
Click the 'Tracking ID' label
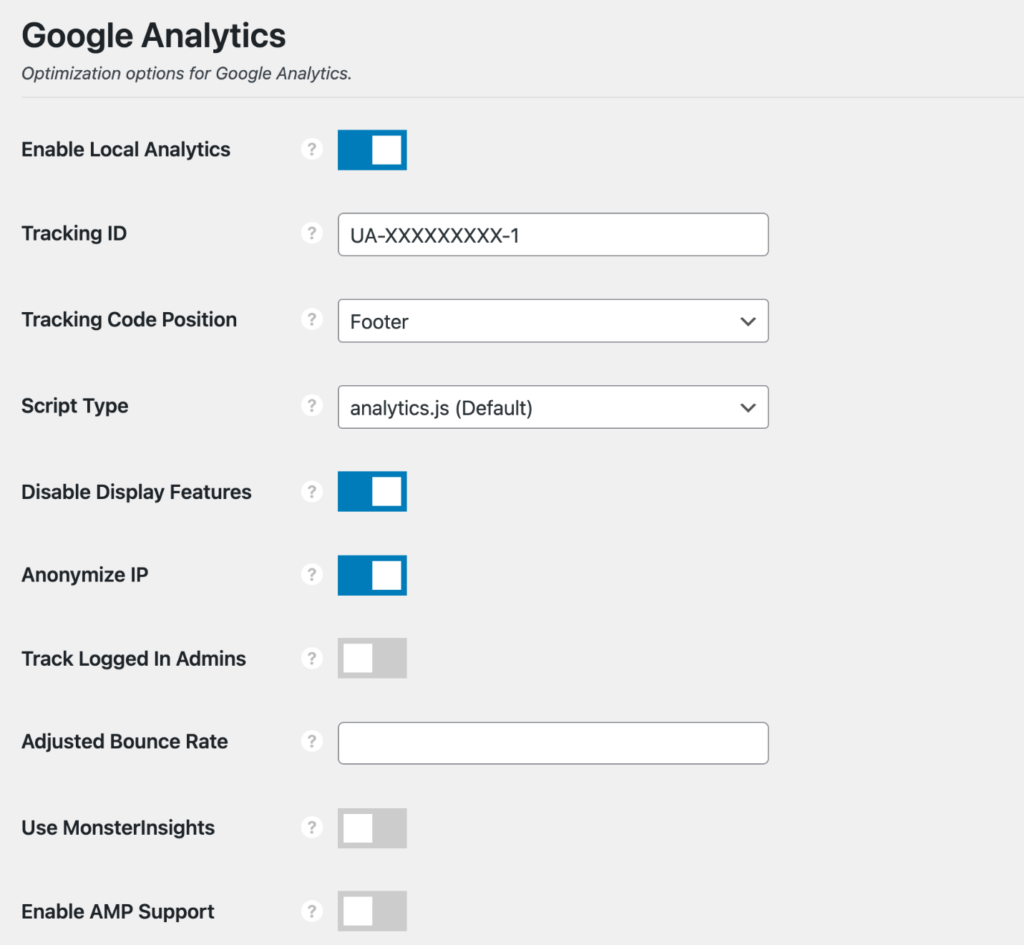tap(74, 233)
